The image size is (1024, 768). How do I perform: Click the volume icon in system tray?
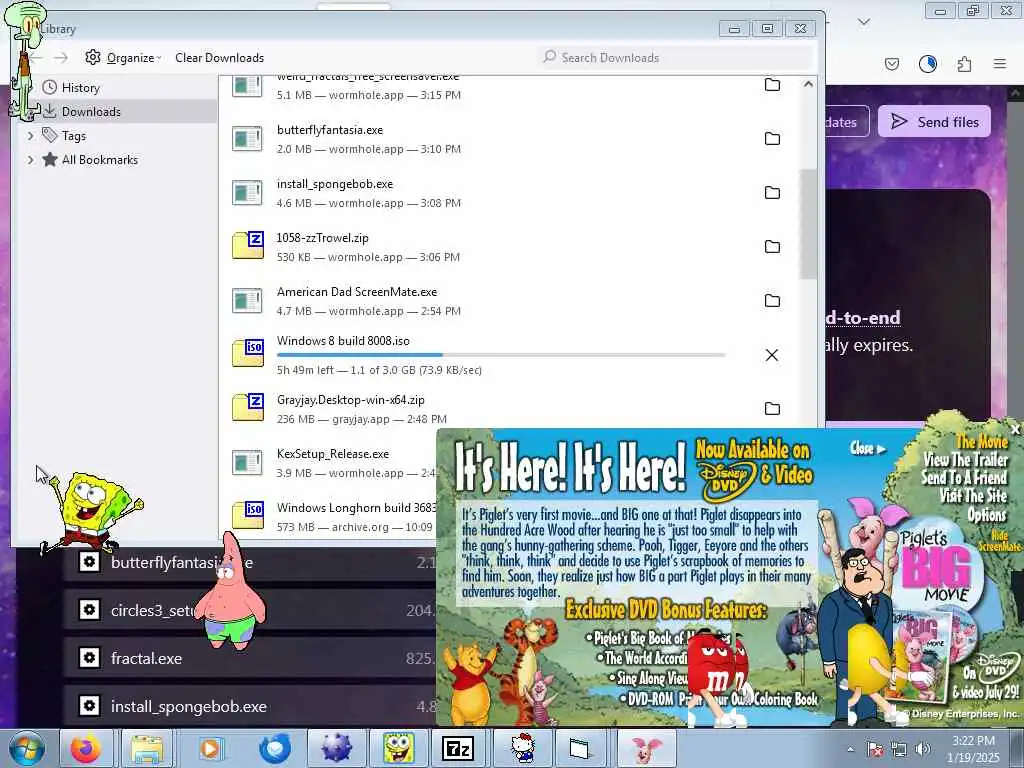(x=923, y=748)
